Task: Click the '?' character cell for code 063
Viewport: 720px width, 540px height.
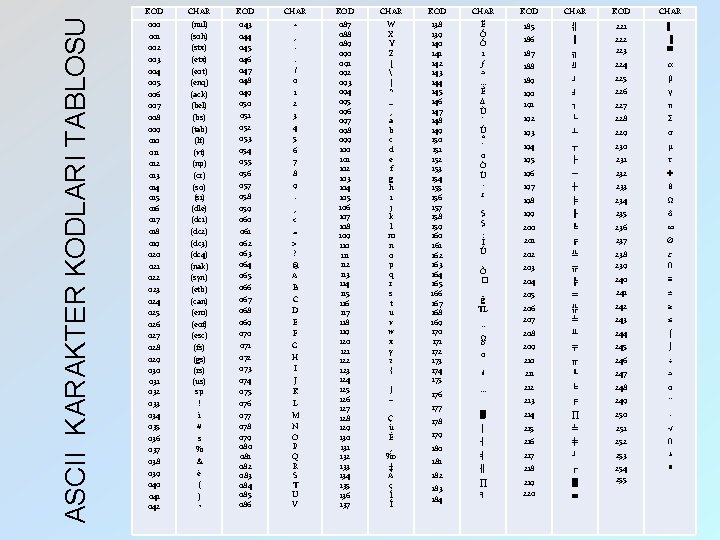Action: pyautogui.click(x=295, y=253)
